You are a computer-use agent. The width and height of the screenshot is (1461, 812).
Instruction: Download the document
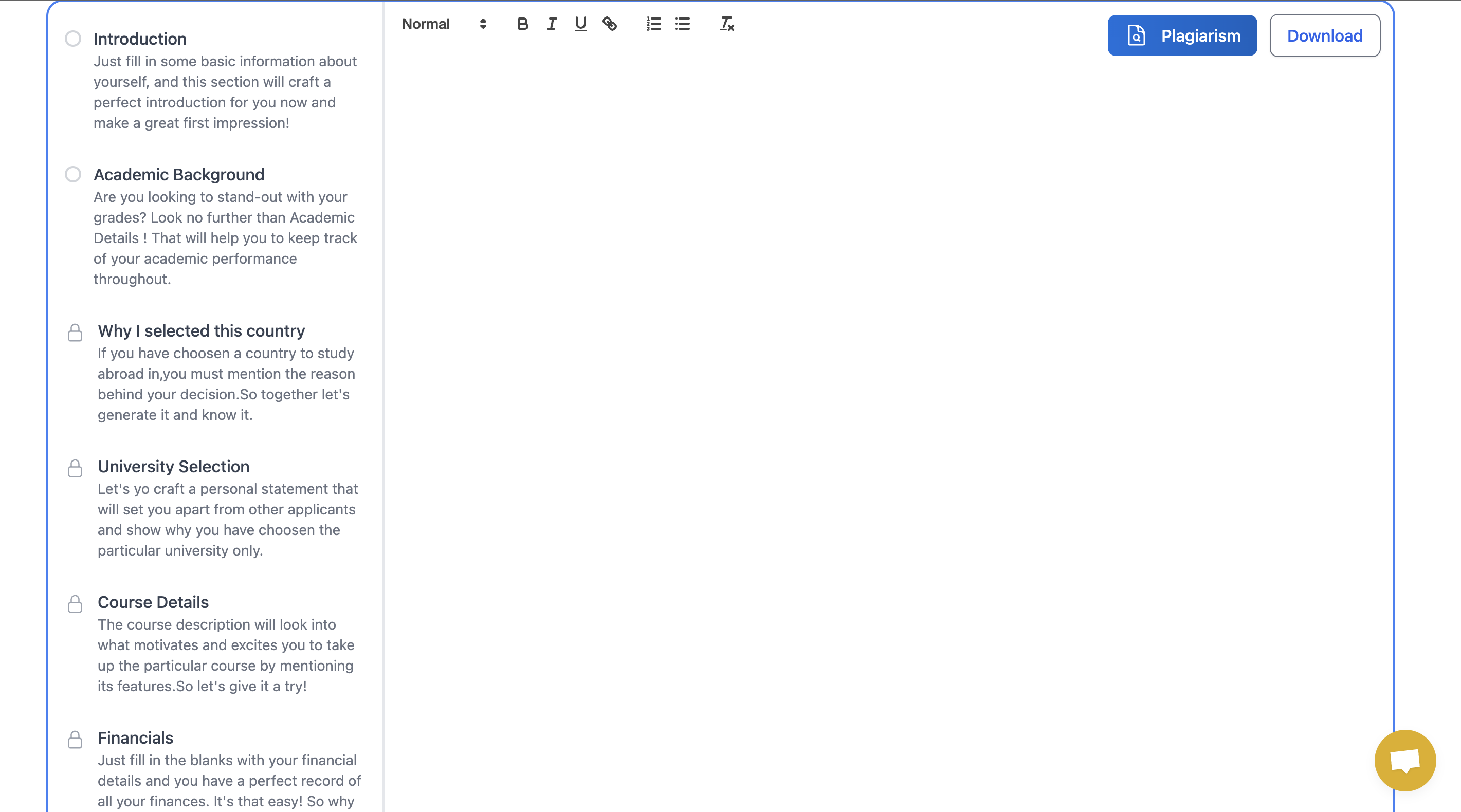(x=1324, y=36)
